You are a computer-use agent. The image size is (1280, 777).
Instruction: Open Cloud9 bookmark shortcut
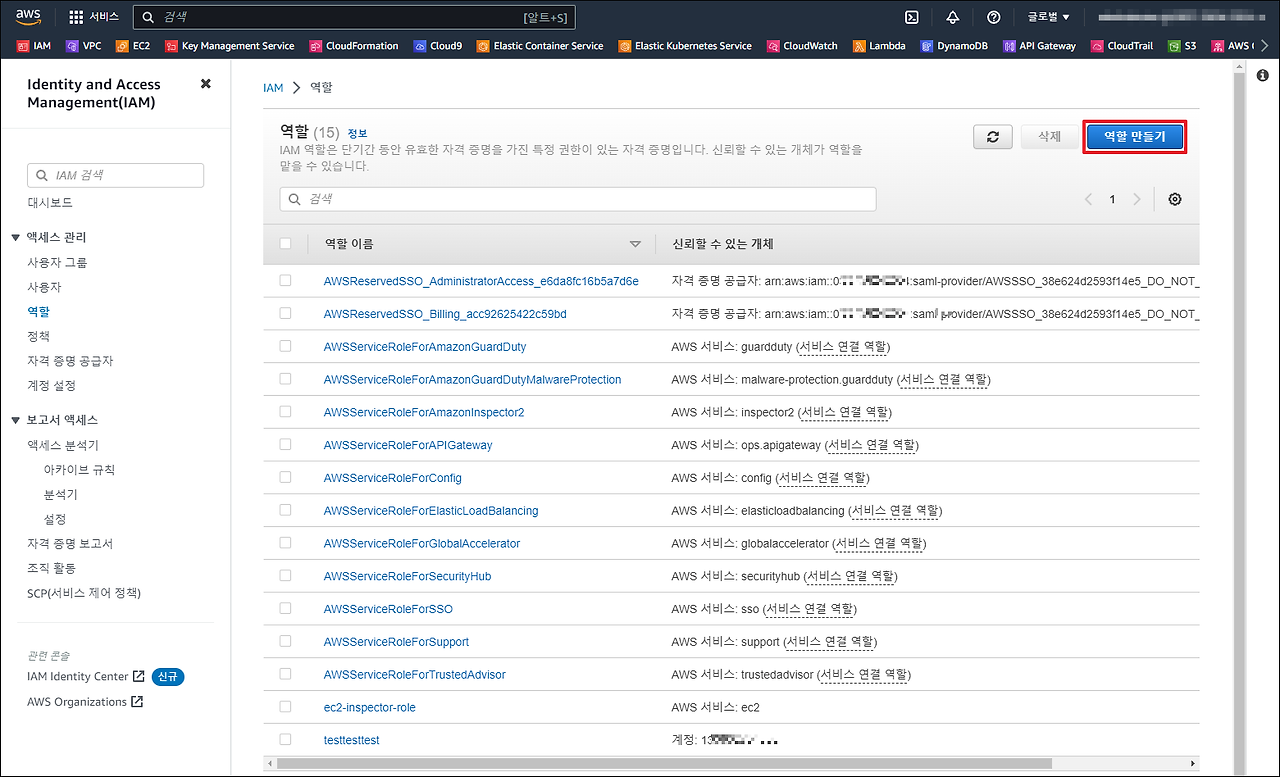[437, 46]
